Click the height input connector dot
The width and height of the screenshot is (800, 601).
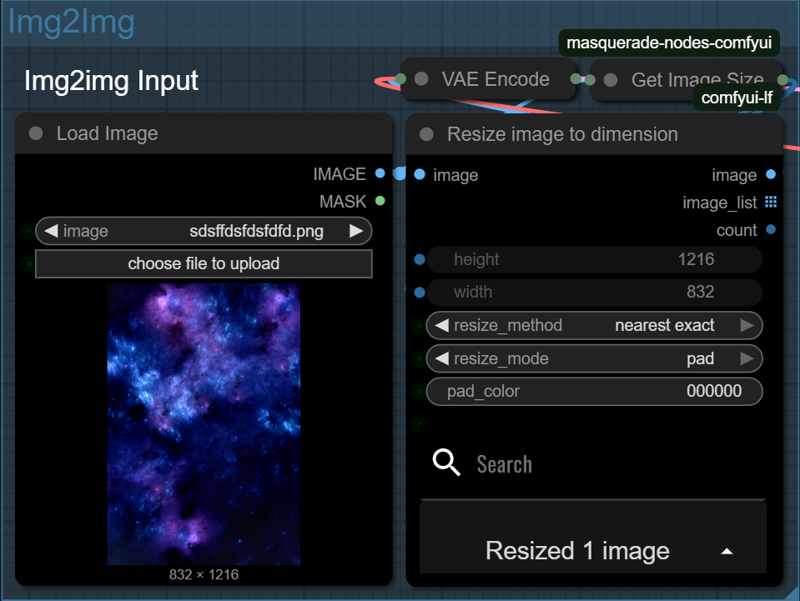pyautogui.click(x=419, y=260)
